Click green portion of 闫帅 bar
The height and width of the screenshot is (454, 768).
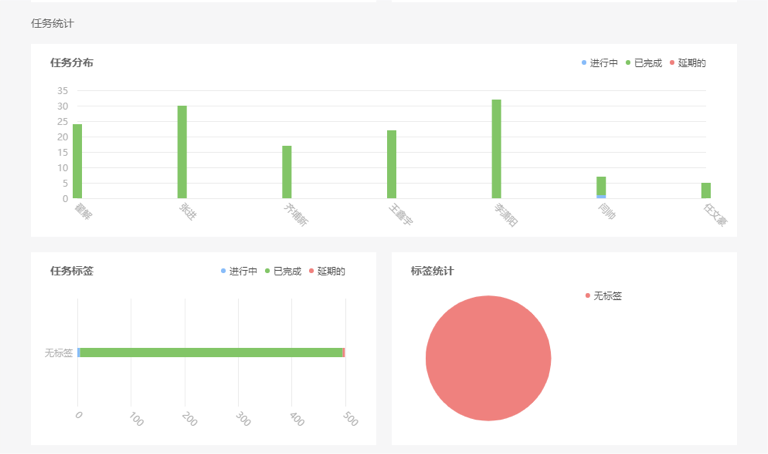[x=601, y=186]
